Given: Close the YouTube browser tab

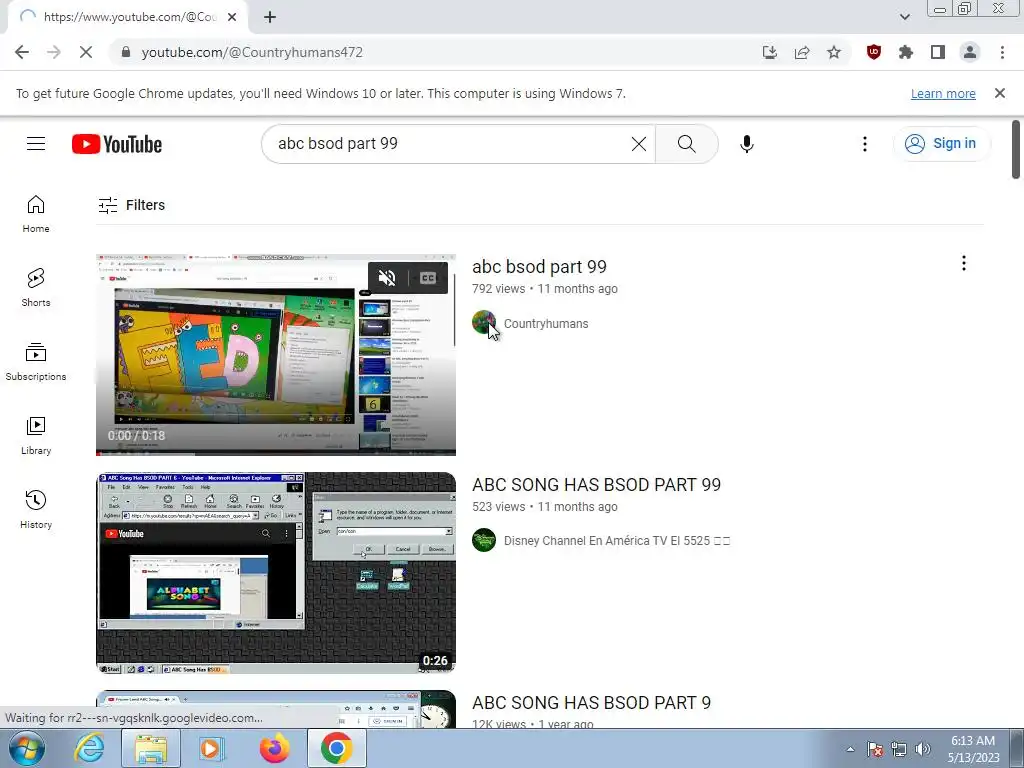Looking at the screenshot, I should (x=232, y=17).
